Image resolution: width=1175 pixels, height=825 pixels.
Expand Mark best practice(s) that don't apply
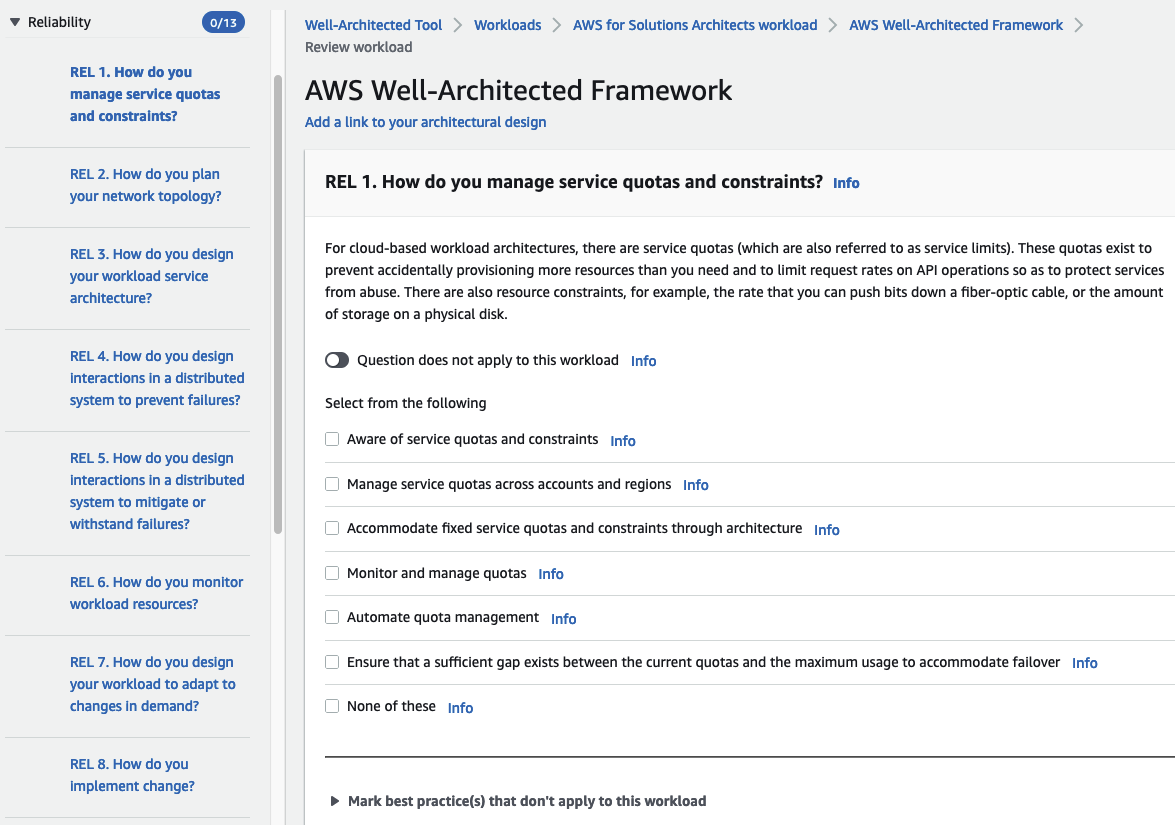(335, 801)
